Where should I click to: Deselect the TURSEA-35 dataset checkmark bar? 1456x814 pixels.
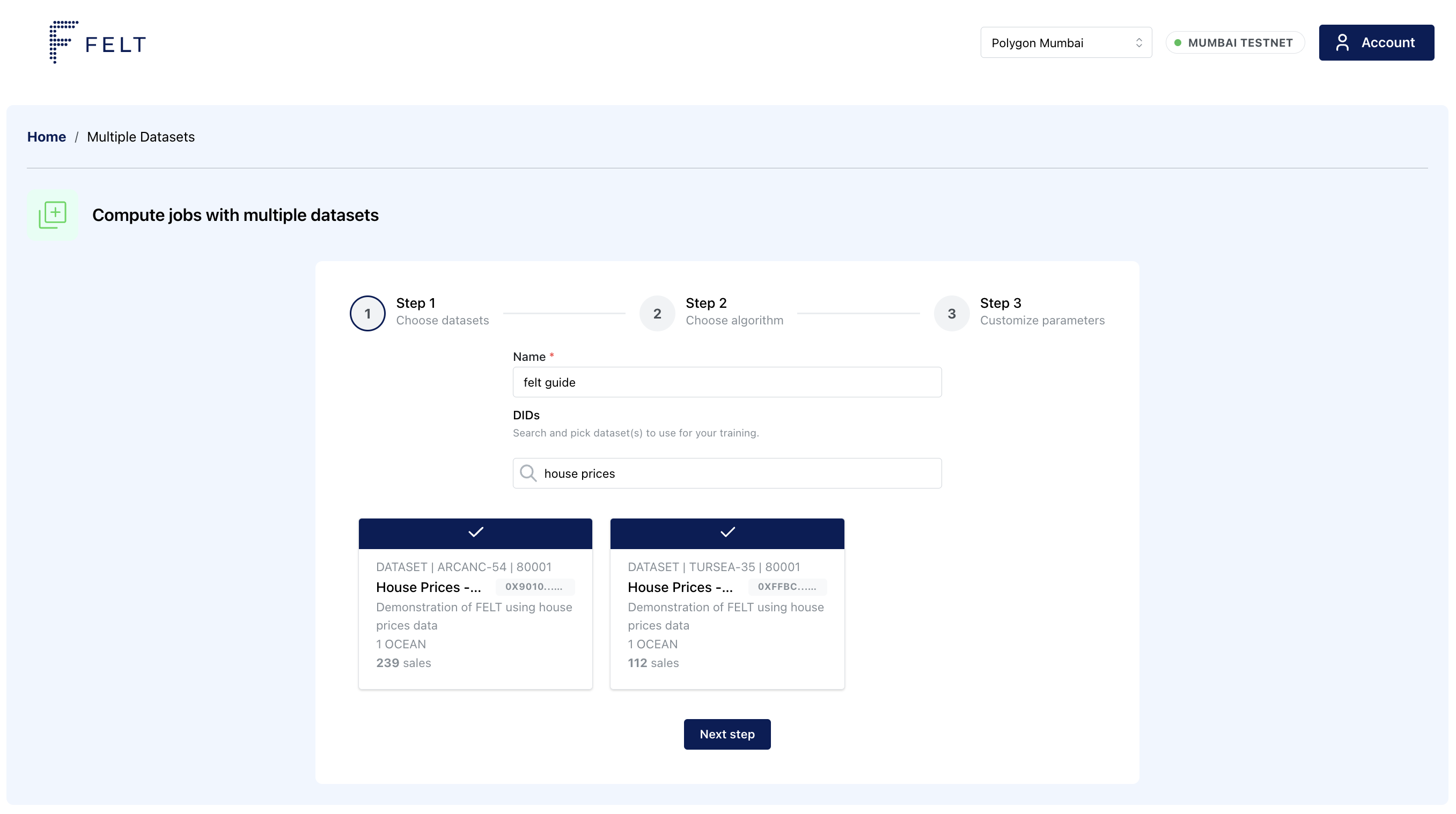pos(727,532)
